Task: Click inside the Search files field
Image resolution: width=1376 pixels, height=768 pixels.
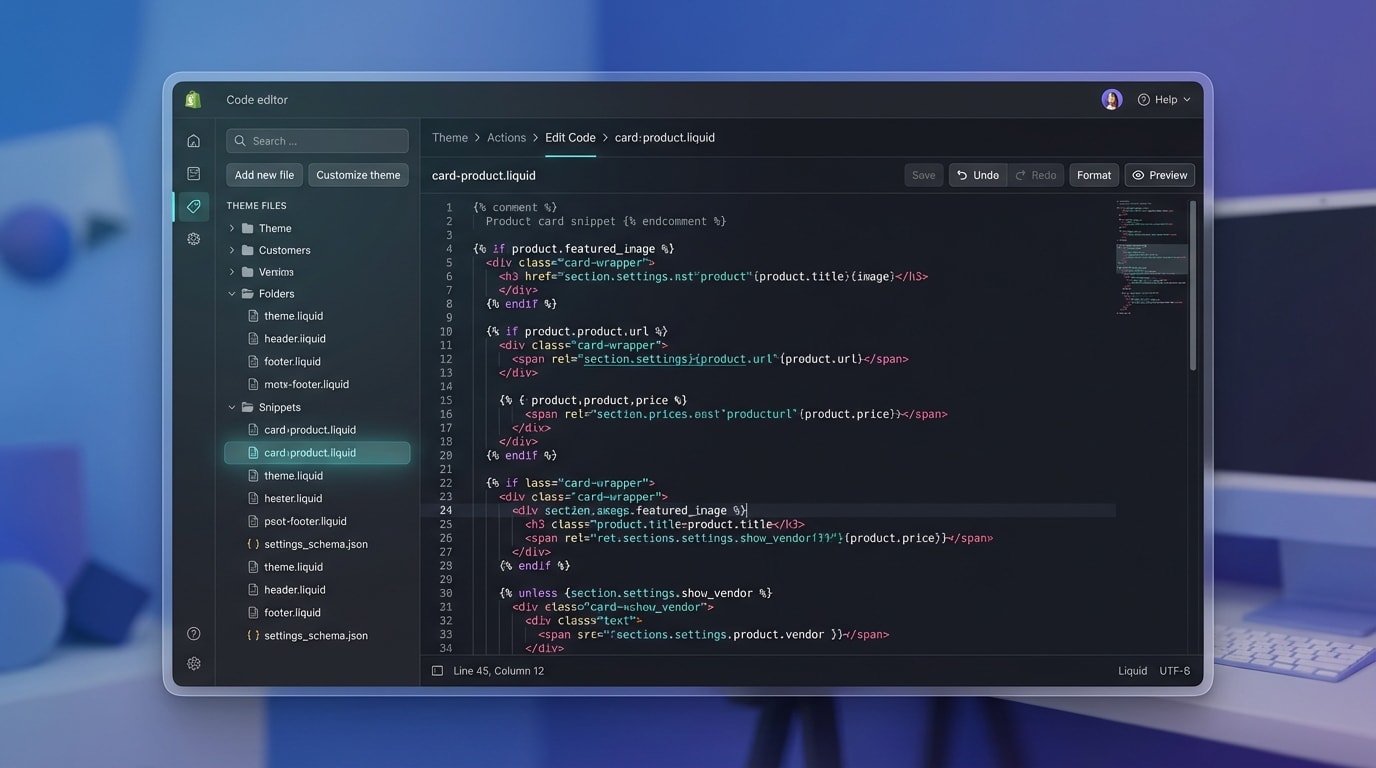Action: [317, 140]
